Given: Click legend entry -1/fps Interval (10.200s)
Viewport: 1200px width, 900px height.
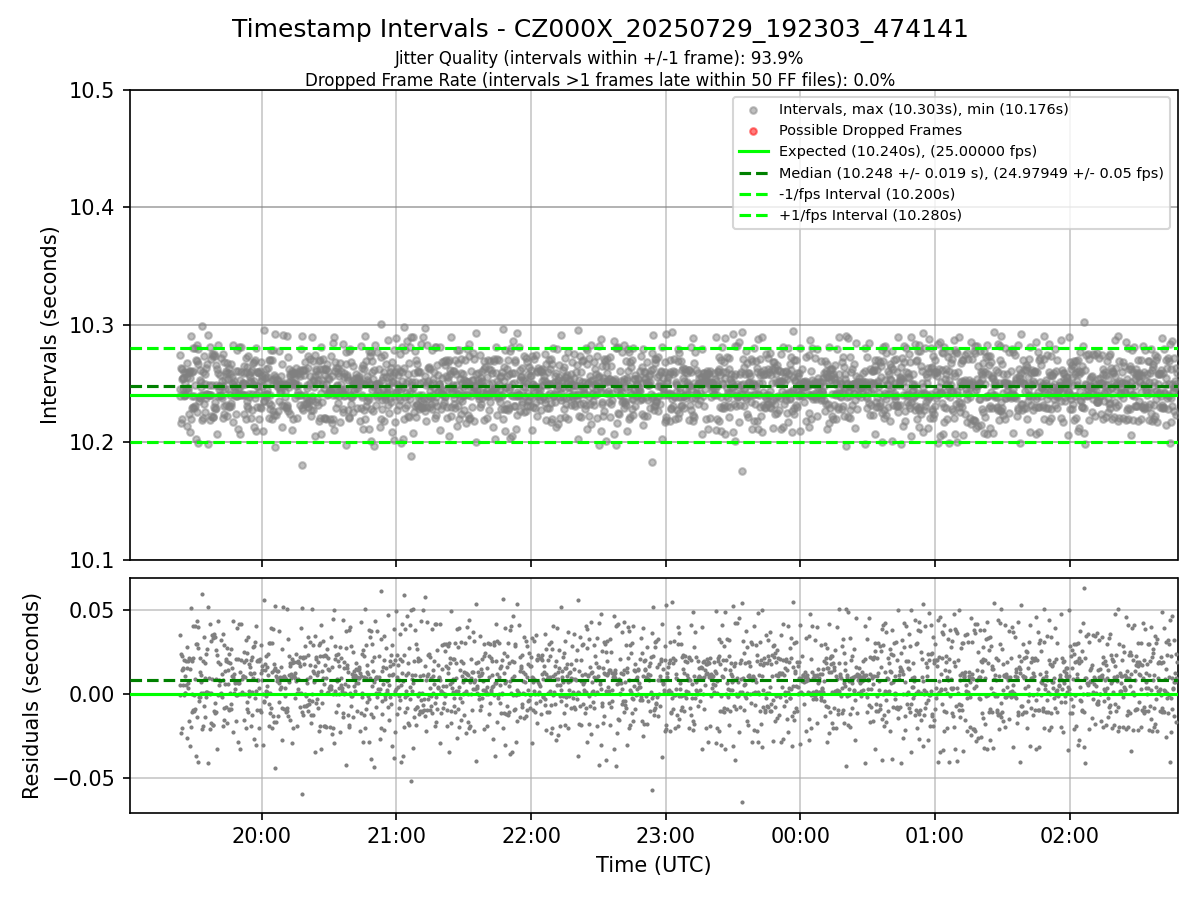Looking at the screenshot, I should coord(867,194).
